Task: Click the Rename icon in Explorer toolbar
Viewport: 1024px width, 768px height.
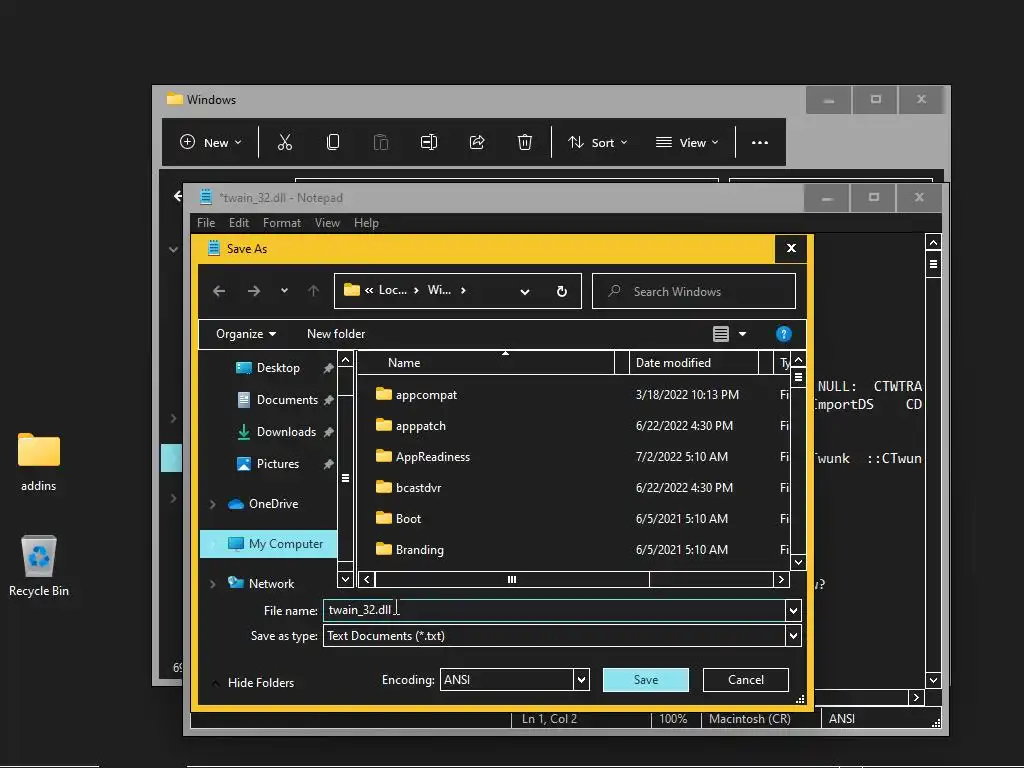Action: [428, 142]
